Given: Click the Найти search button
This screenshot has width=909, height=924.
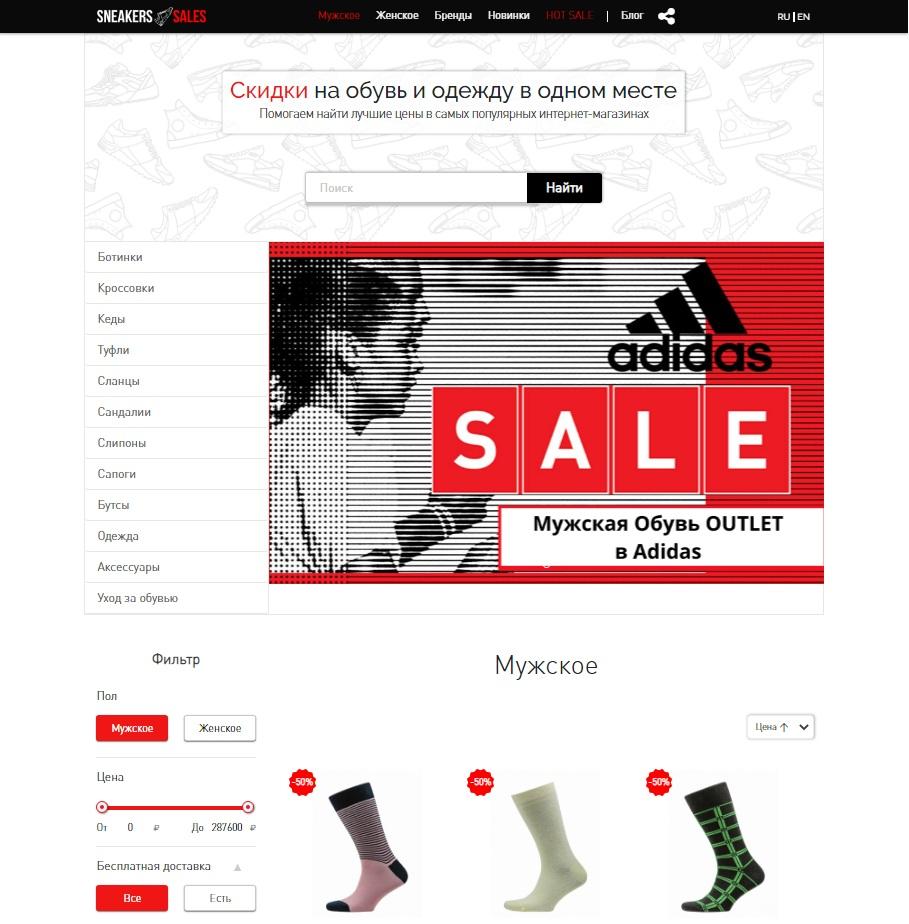Looking at the screenshot, I should 564,188.
